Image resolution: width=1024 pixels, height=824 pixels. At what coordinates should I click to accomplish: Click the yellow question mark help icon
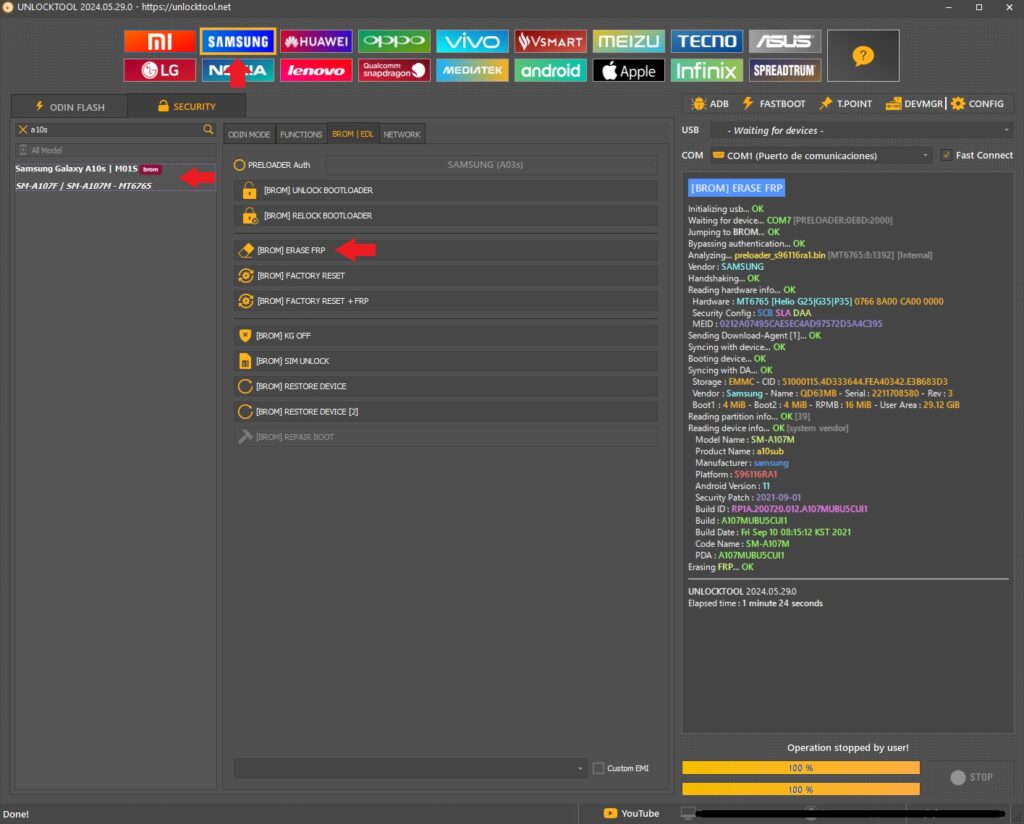pyautogui.click(x=862, y=56)
